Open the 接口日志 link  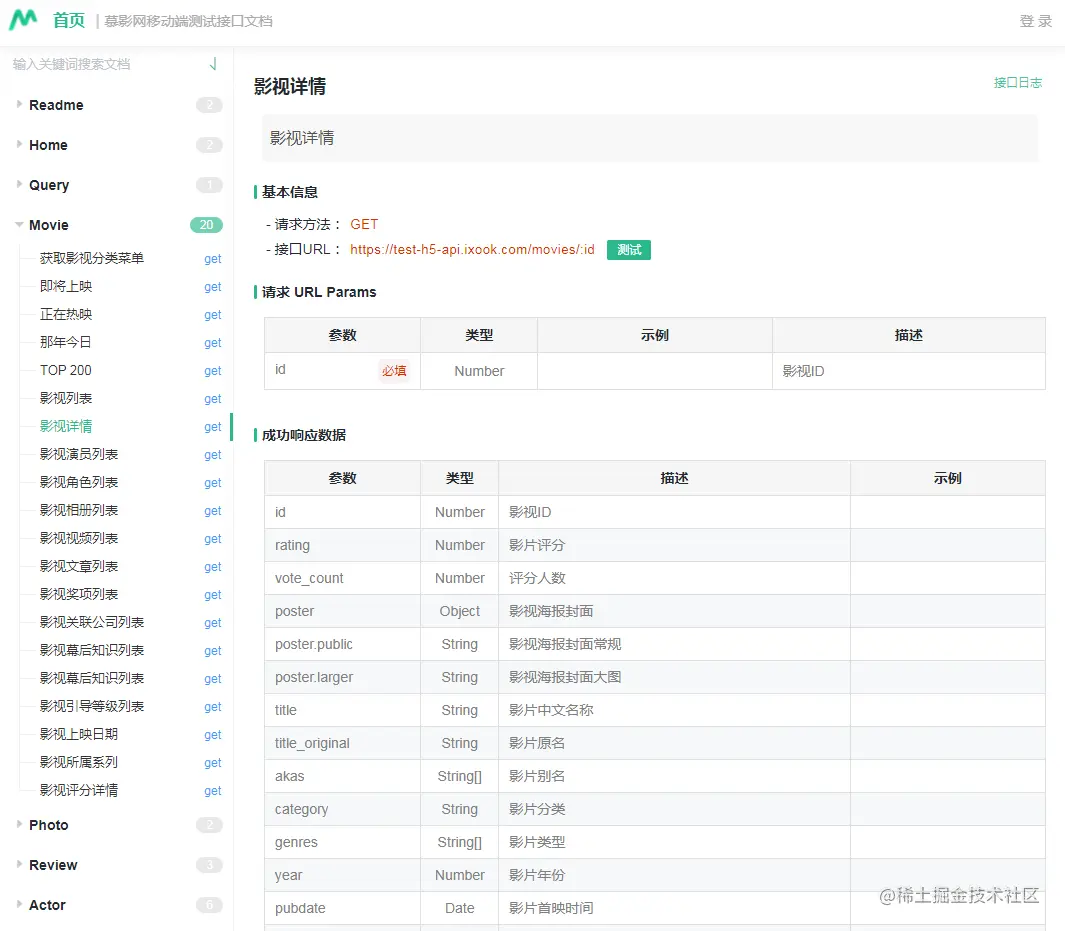click(1017, 83)
